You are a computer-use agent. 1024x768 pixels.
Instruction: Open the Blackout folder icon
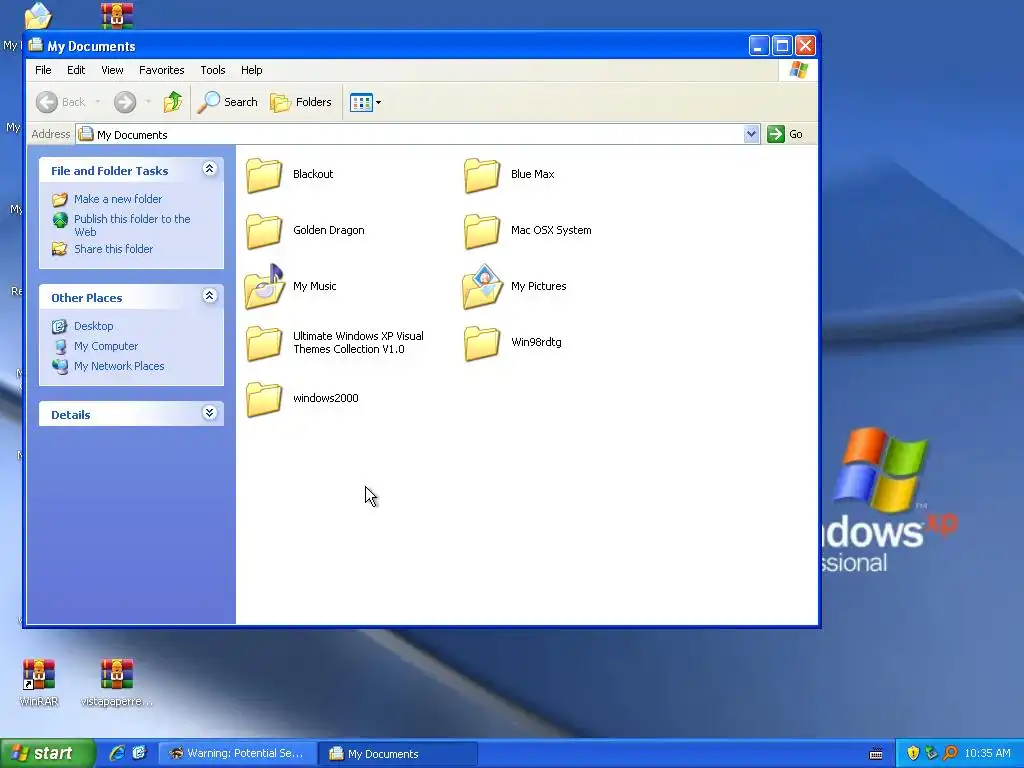264,175
